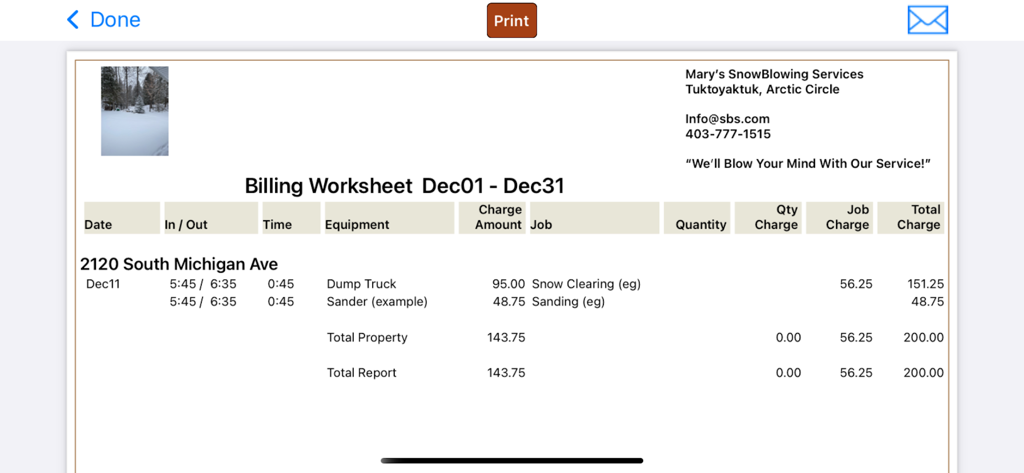The height and width of the screenshot is (473, 1024).
Task: Click the Total Property label
Action: tap(367, 338)
